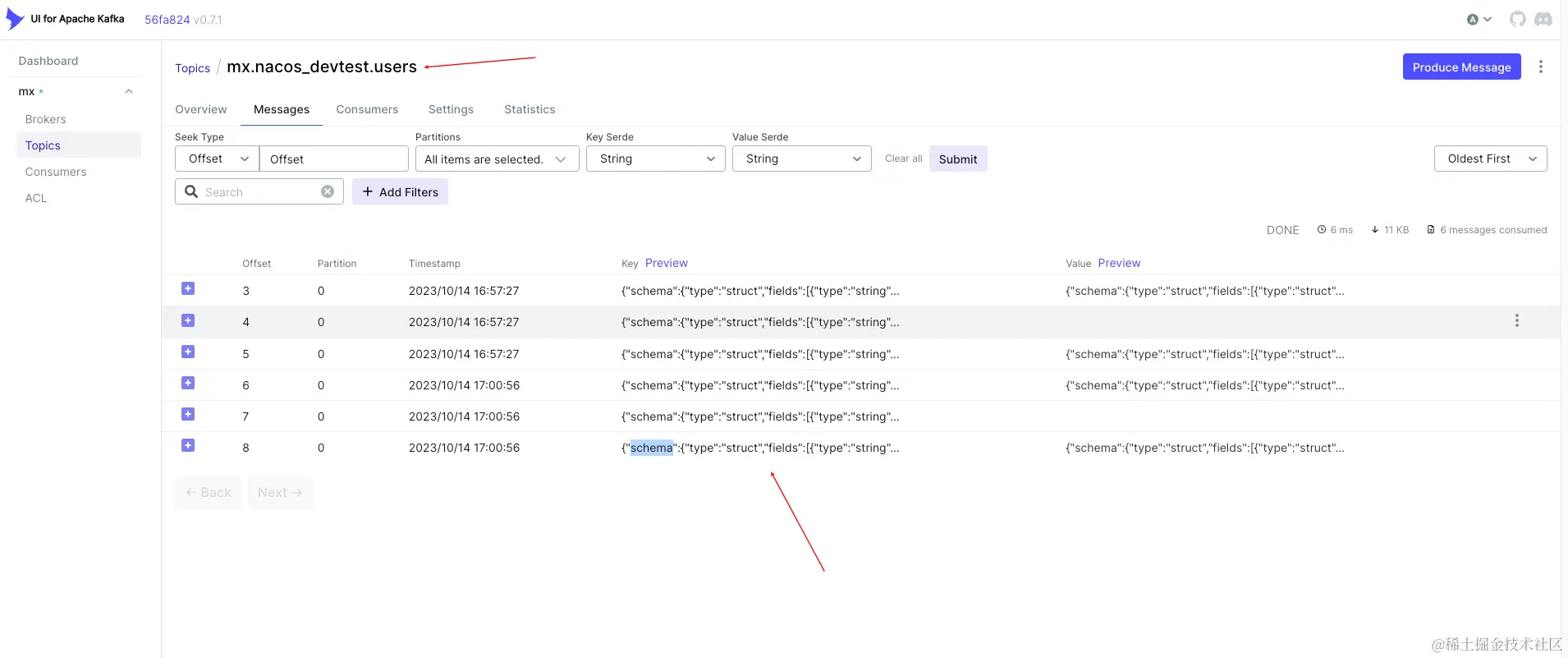Click the value text of offset 5 row

point(1205,354)
